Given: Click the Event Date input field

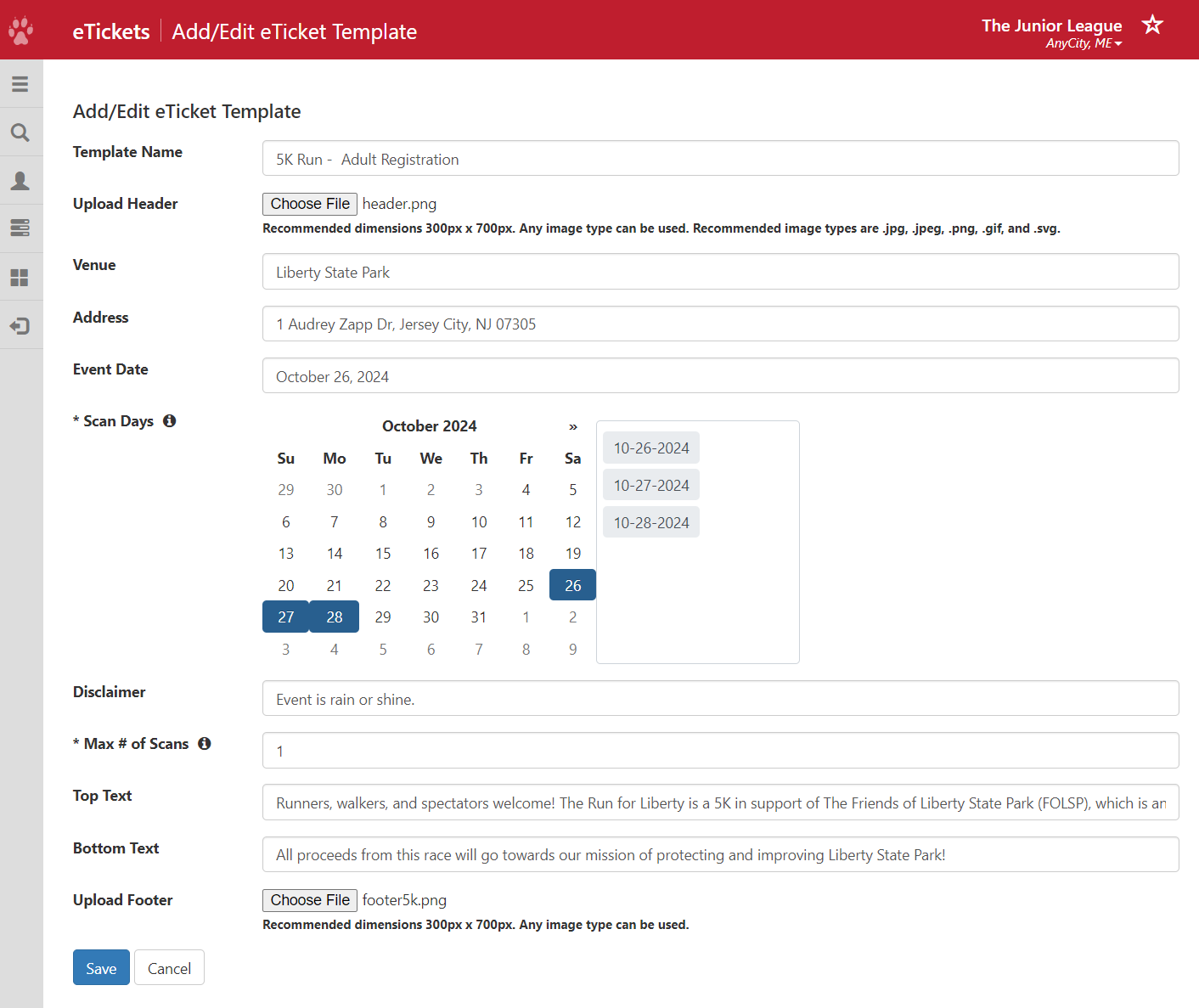Looking at the screenshot, I should (x=720, y=376).
